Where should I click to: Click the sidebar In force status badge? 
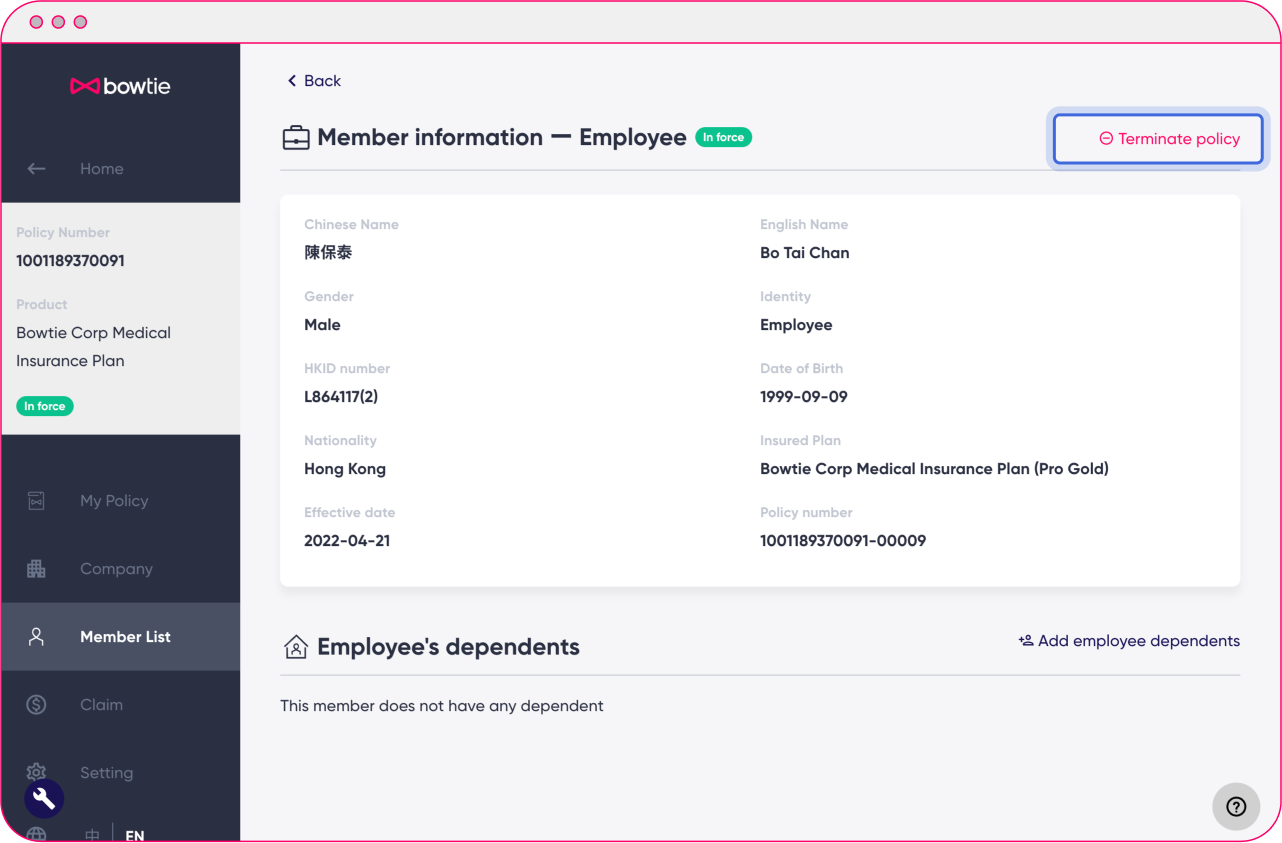point(45,406)
